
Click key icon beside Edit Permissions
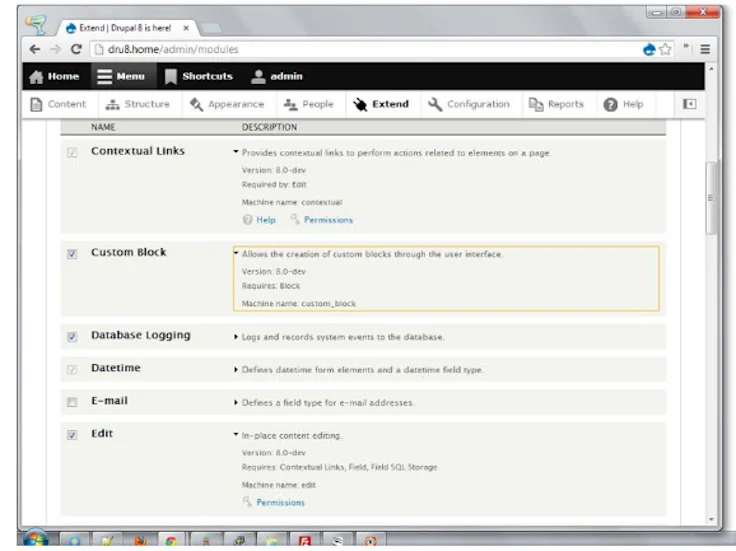(247, 502)
